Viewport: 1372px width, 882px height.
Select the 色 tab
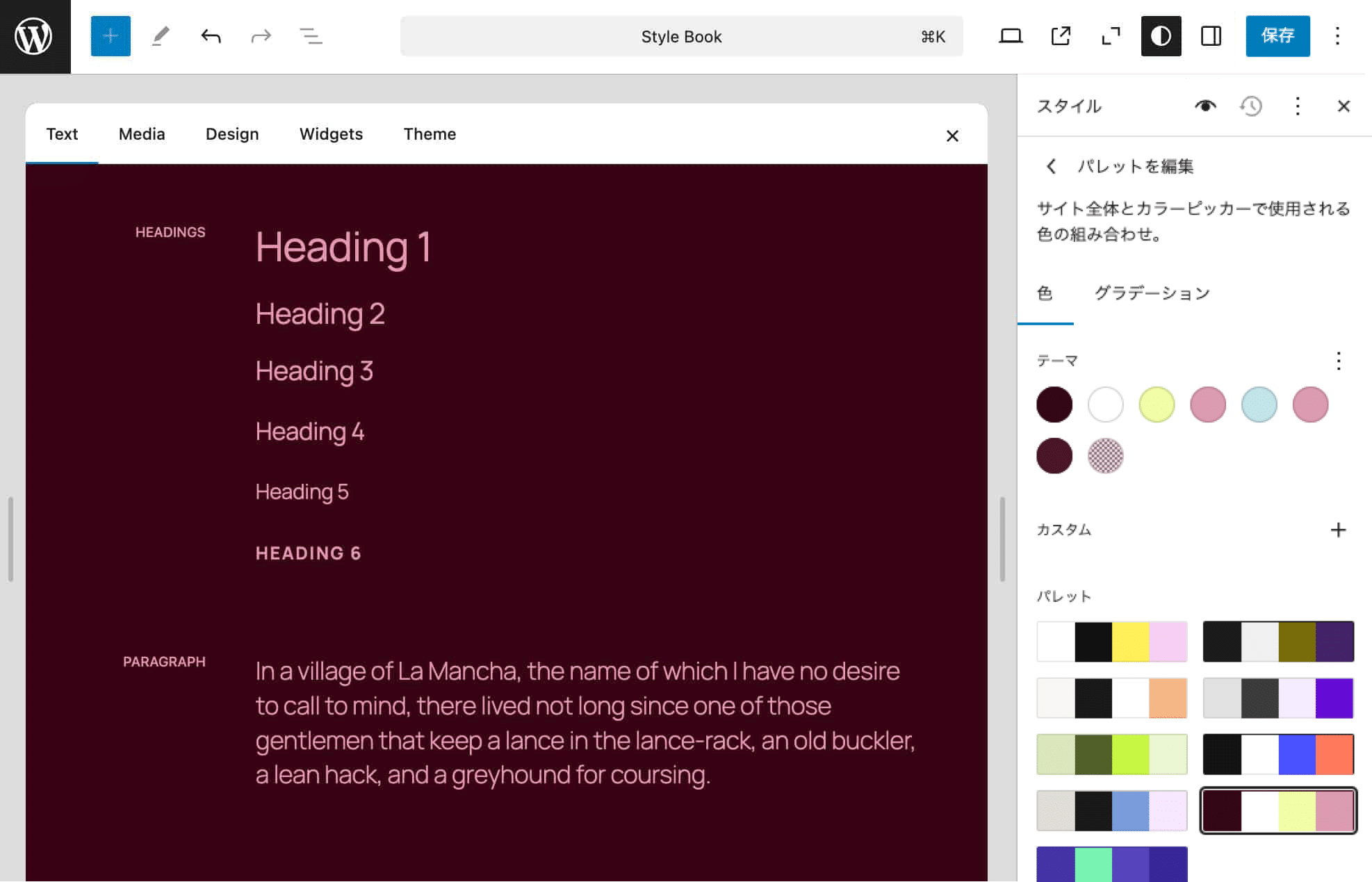1045,293
